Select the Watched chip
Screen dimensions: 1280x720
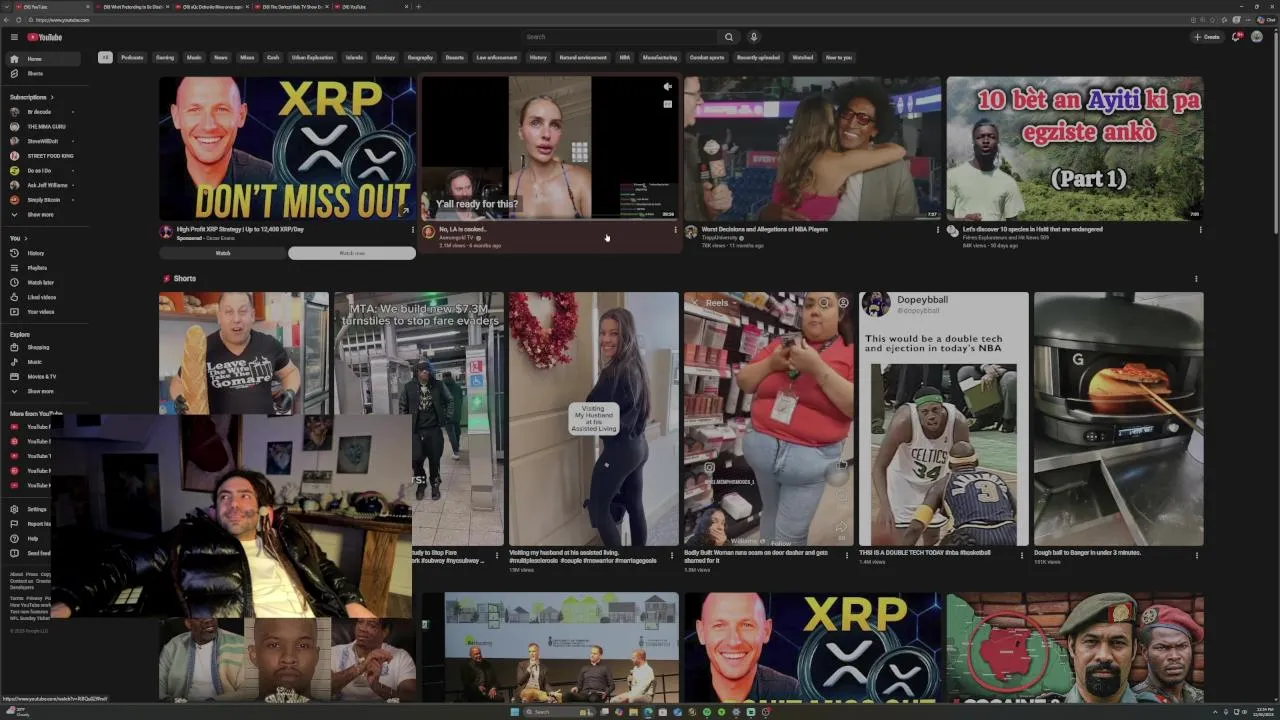pyautogui.click(x=803, y=58)
